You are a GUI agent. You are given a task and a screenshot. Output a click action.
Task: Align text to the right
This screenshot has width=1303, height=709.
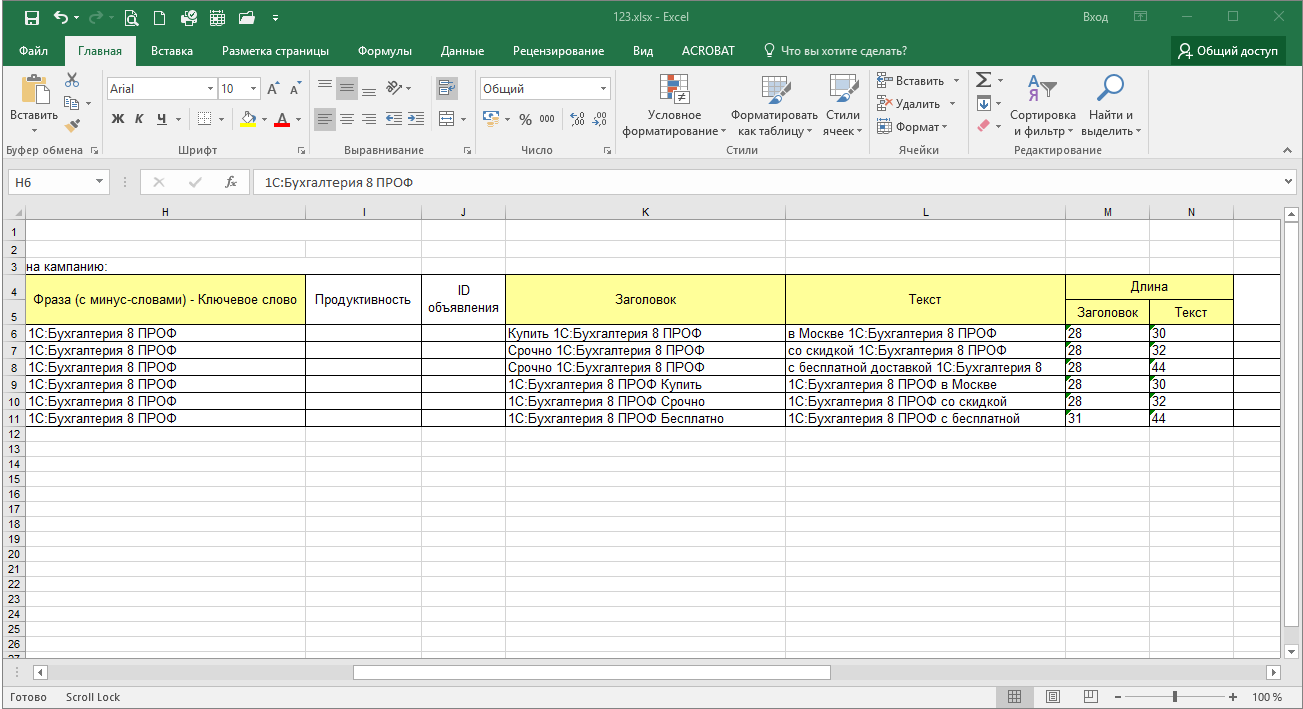tap(369, 119)
